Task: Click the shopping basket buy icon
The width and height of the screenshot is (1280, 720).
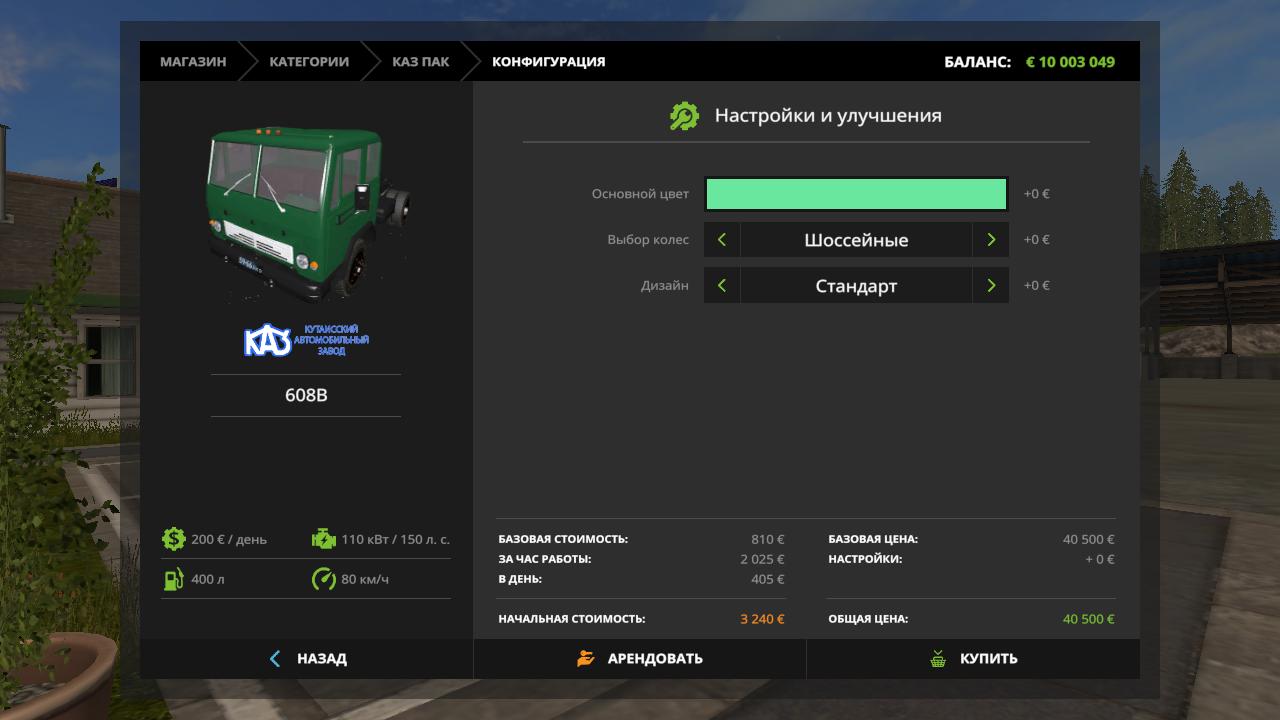Action: click(938, 659)
